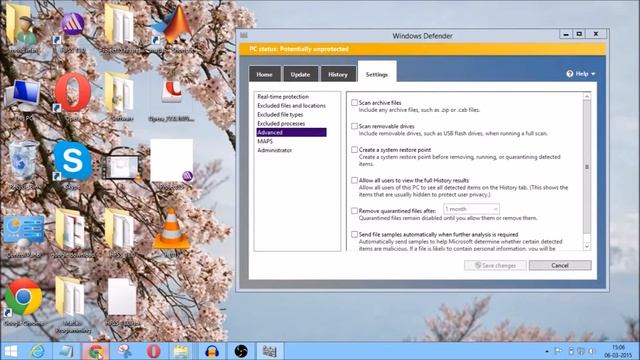Open the Opera installer file on the desktop
The width and height of the screenshot is (640, 360).
pyautogui.click(x=171, y=94)
